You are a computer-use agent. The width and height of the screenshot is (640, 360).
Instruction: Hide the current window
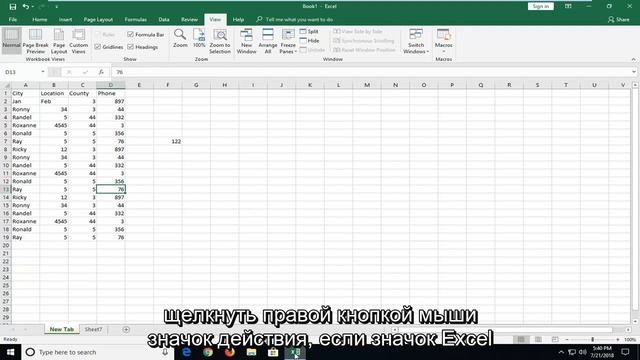click(310, 40)
